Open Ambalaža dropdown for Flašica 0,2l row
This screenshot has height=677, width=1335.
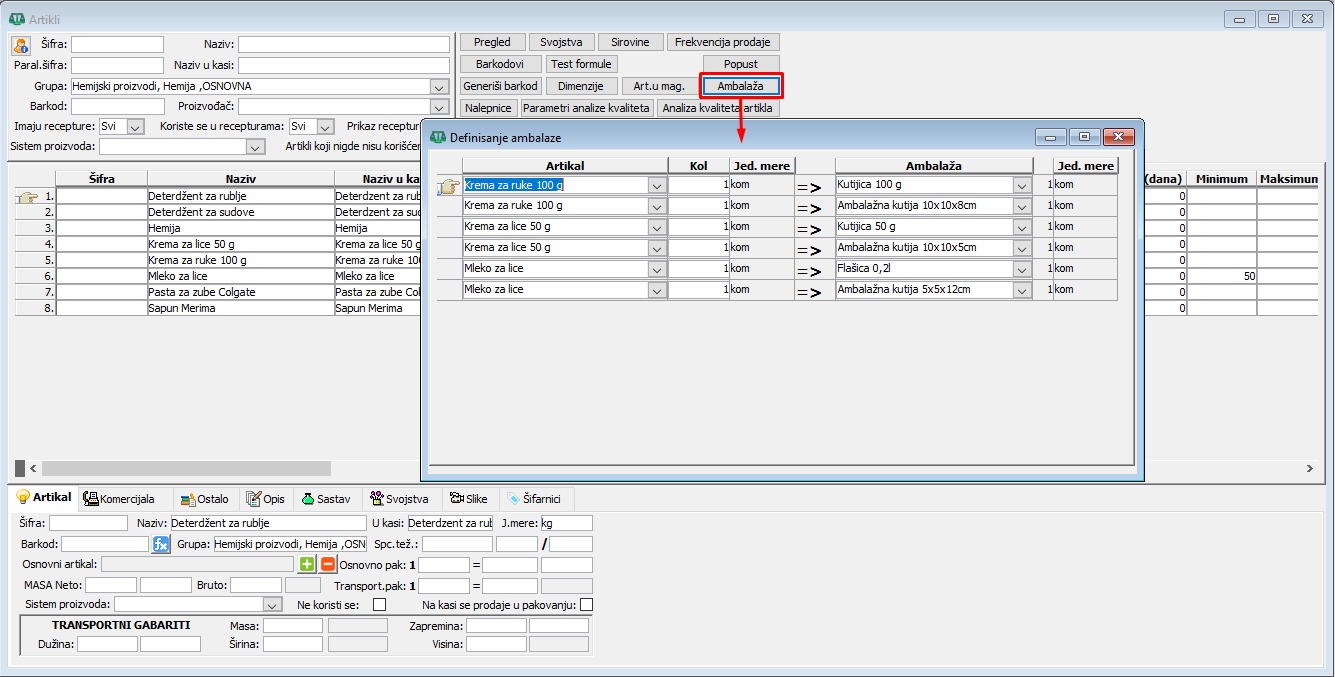(x=1021, y=269)
